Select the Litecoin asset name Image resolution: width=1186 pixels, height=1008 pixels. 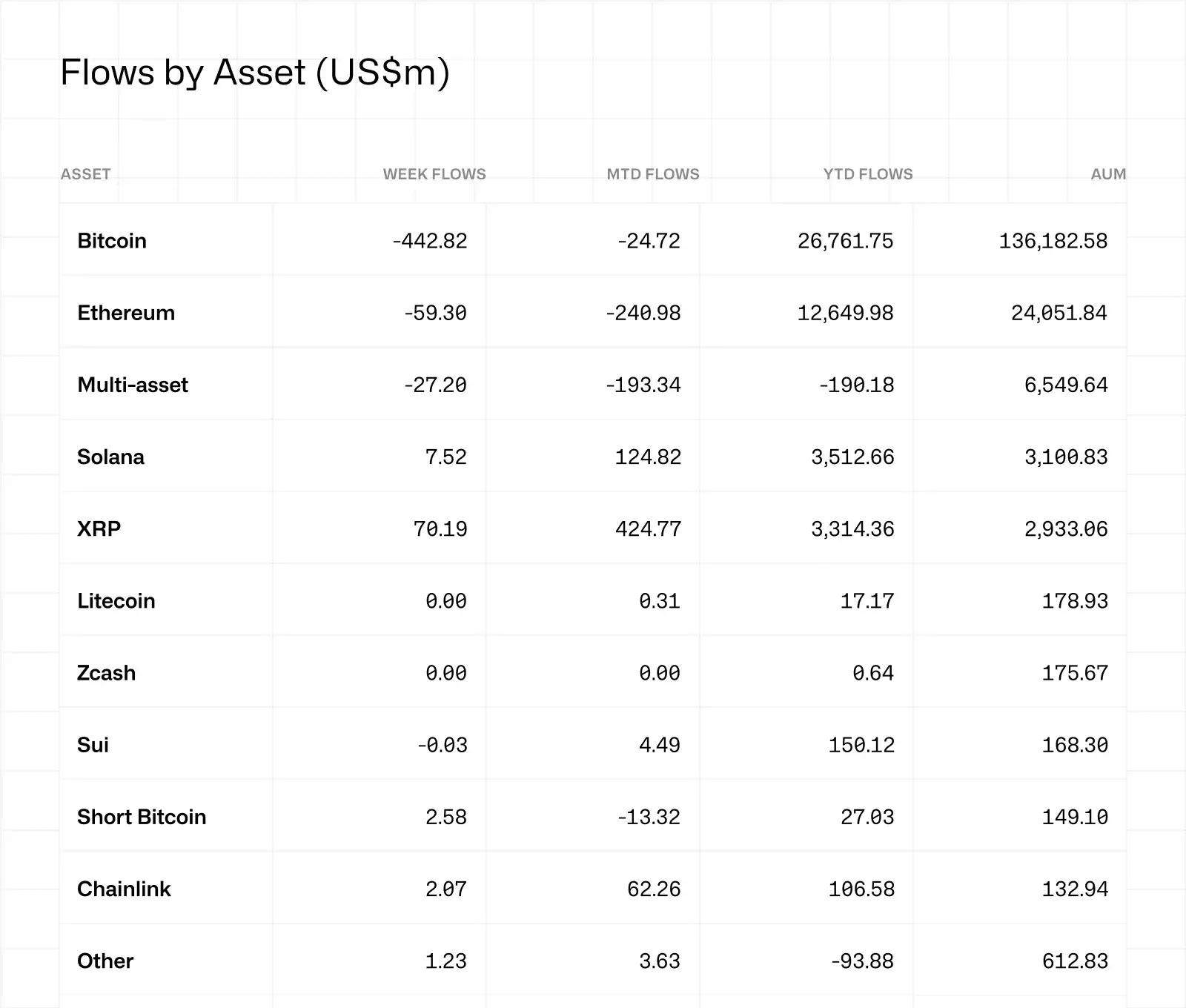coord(116,600)
